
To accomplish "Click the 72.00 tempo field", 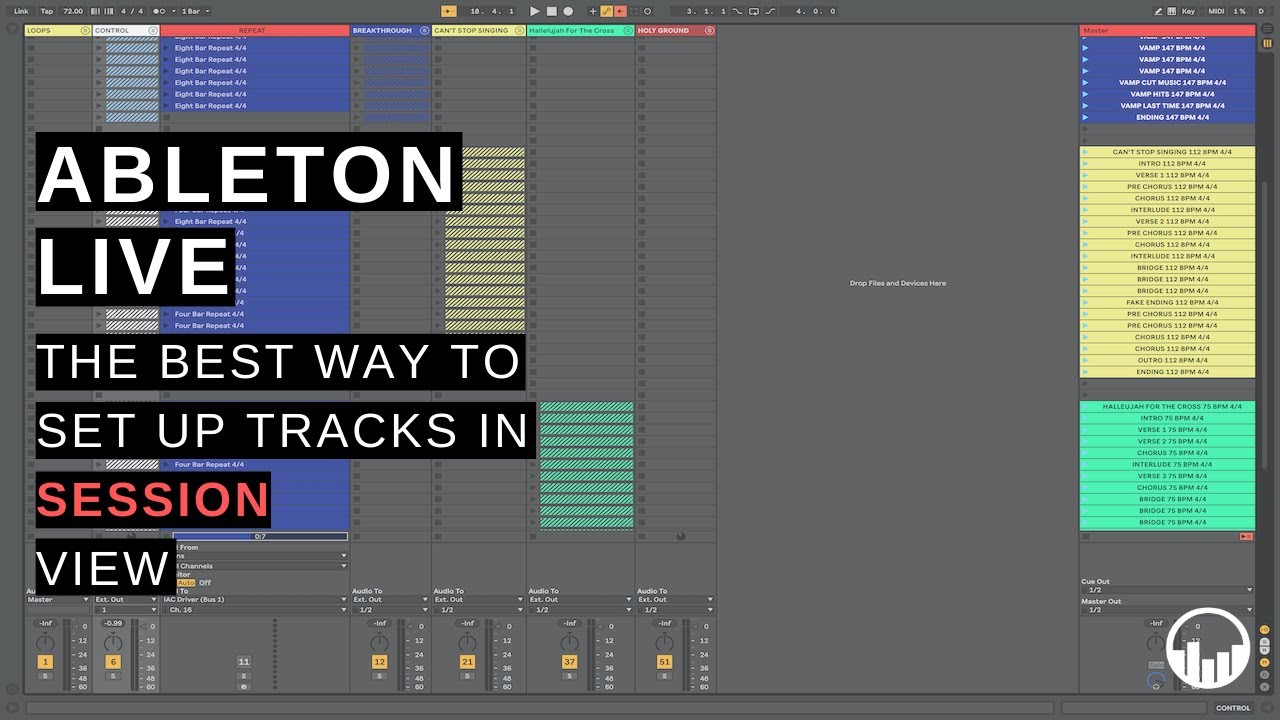I will click(73, 11).
